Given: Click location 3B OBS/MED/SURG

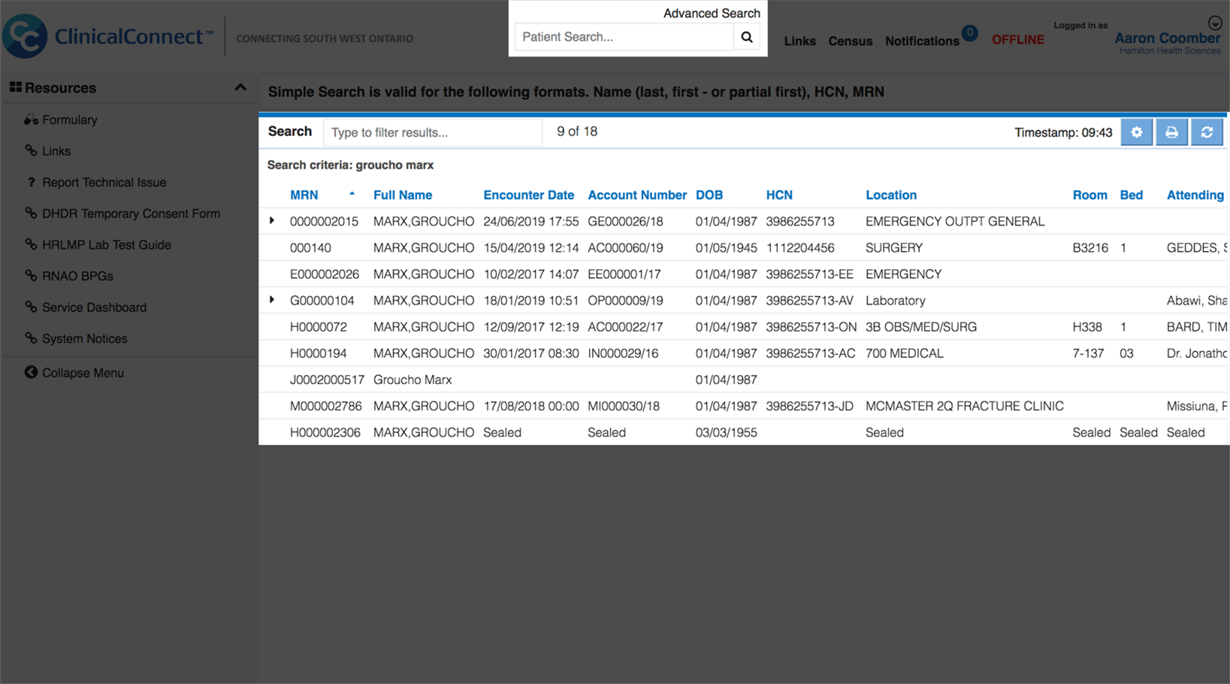Looking at the screenshot, I should [921, 327].
